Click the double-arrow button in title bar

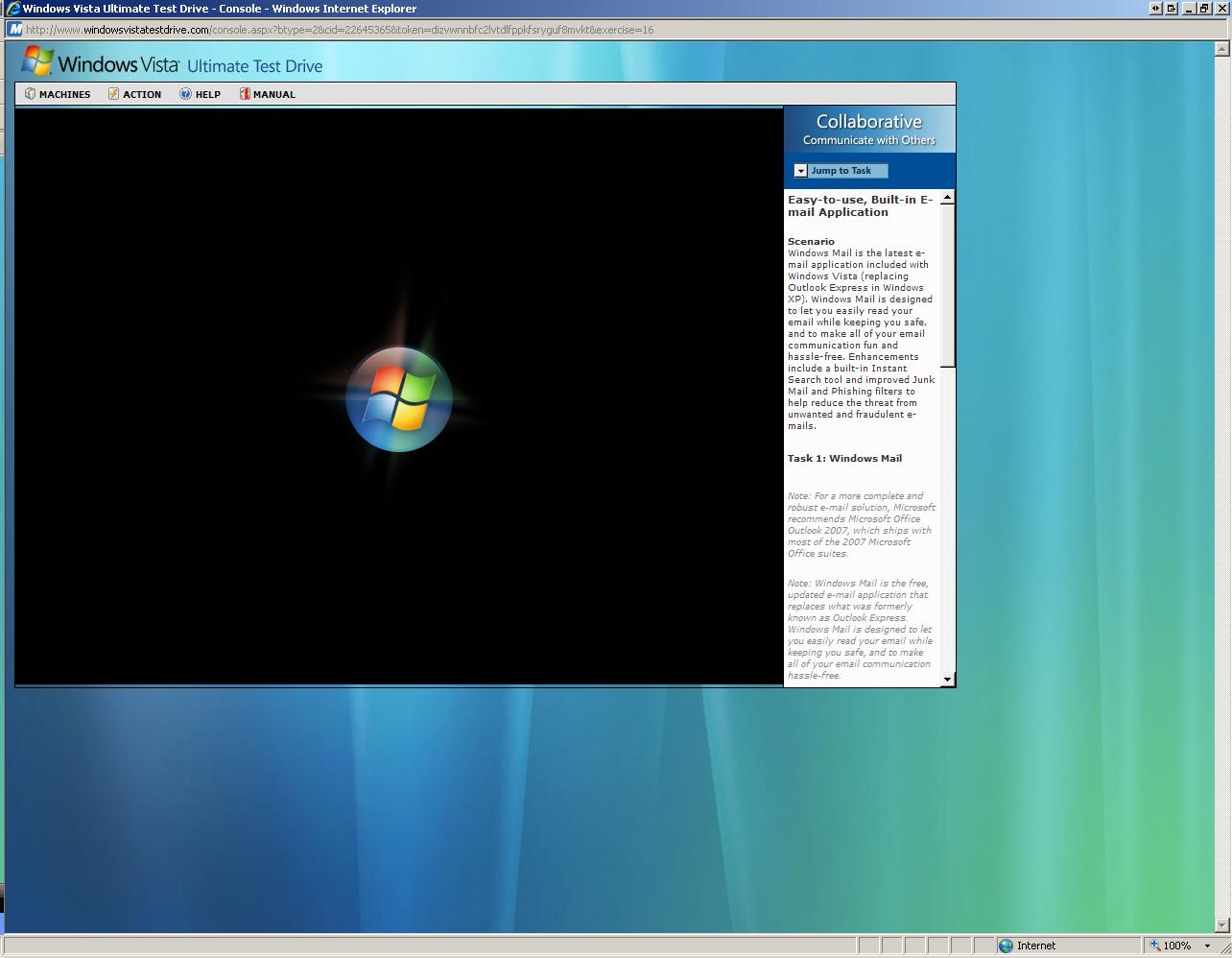1156,9
